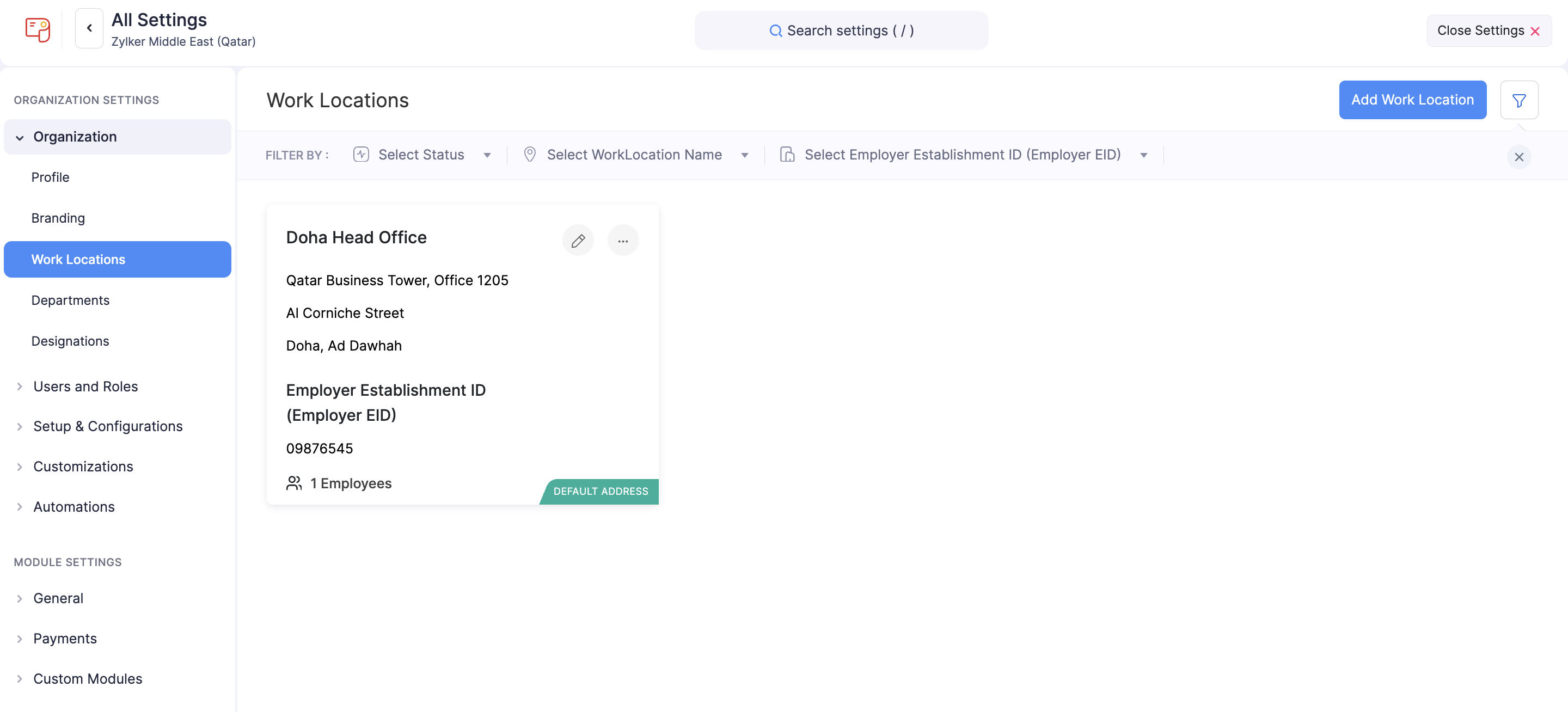Click the employees icon on the card
Viewport: 1568px width, 712px height.
294,483
